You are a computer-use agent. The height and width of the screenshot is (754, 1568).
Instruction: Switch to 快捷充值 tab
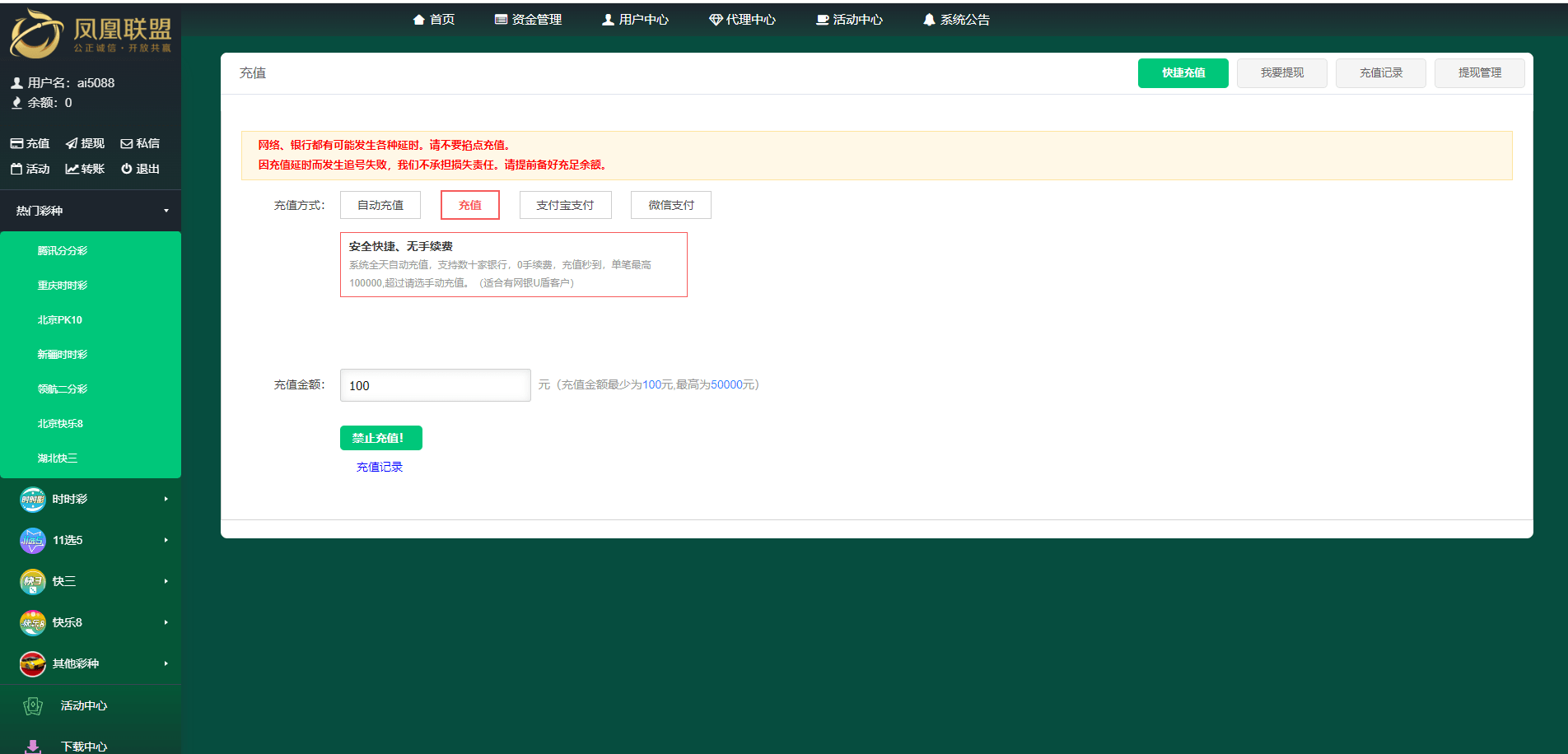pyautogui.click(x=1183, y=73)
